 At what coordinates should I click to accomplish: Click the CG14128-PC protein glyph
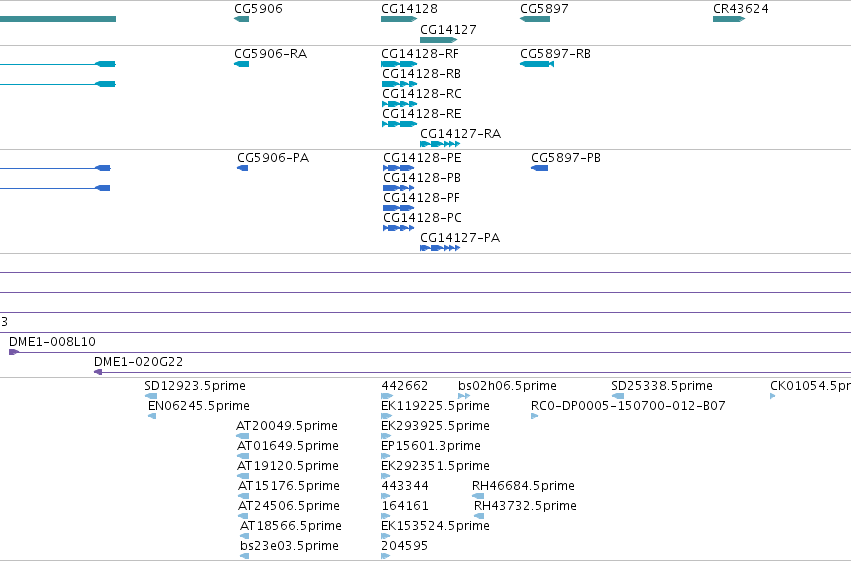[x=398, y=228]
